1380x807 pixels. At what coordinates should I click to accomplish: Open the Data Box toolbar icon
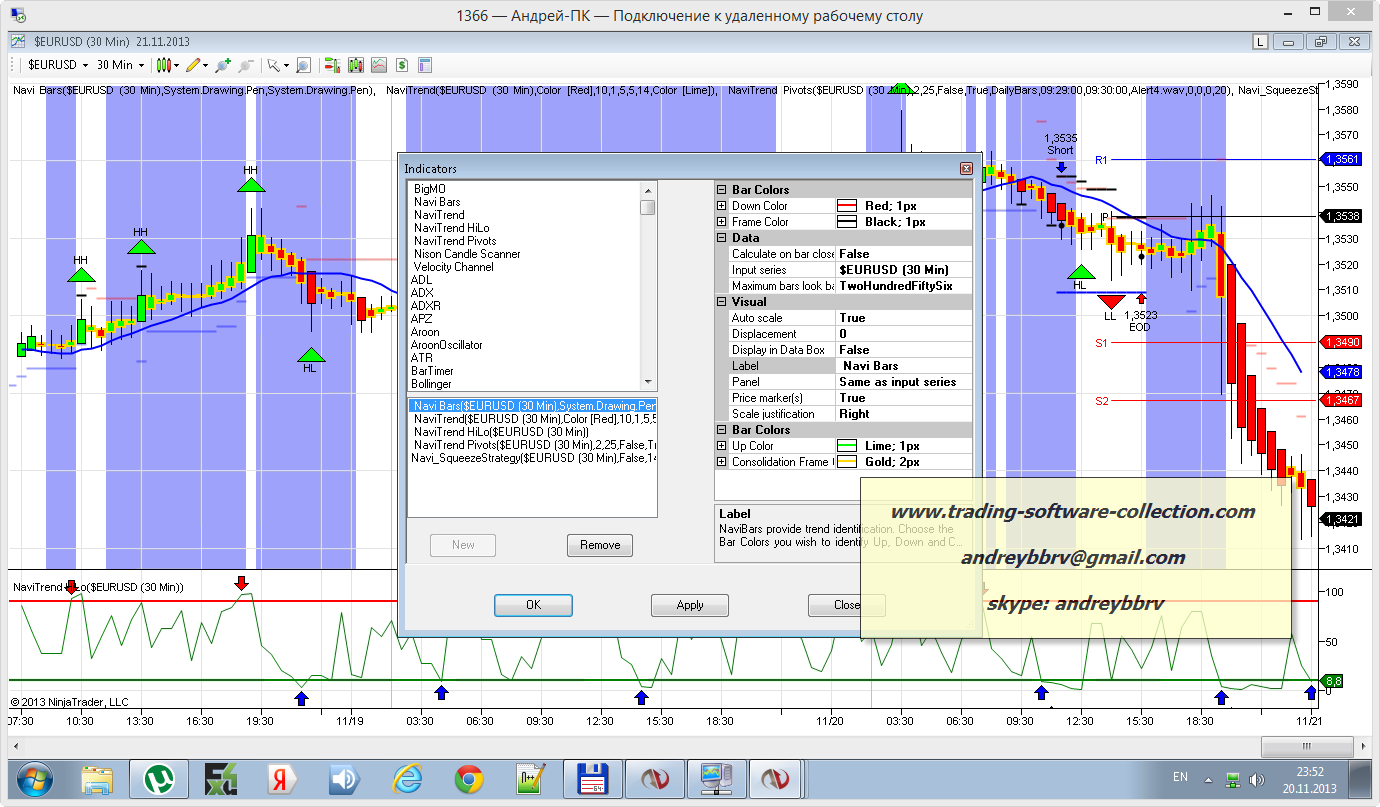point(425,65)
